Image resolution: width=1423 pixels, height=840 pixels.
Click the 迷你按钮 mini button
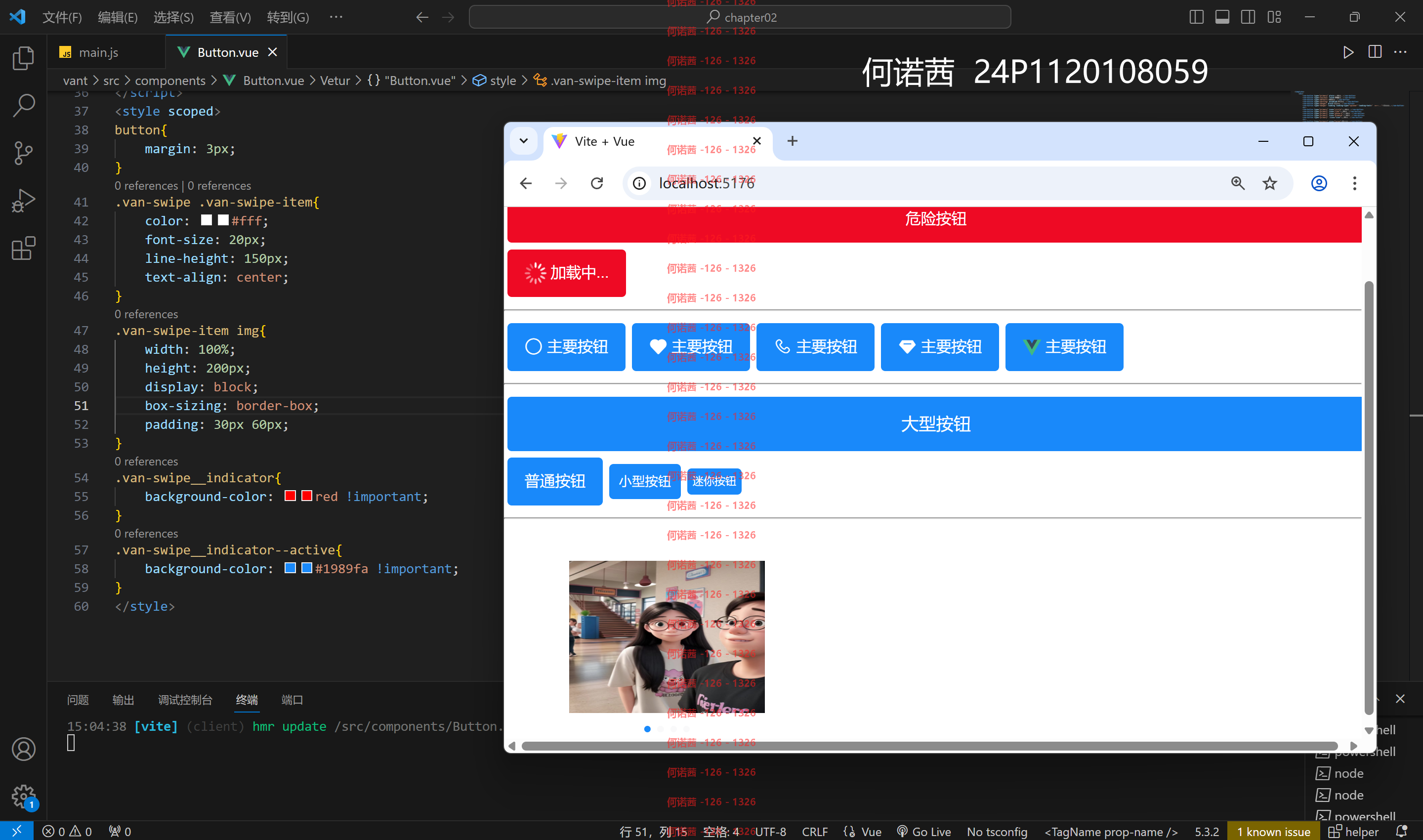(x=714, y=481)
